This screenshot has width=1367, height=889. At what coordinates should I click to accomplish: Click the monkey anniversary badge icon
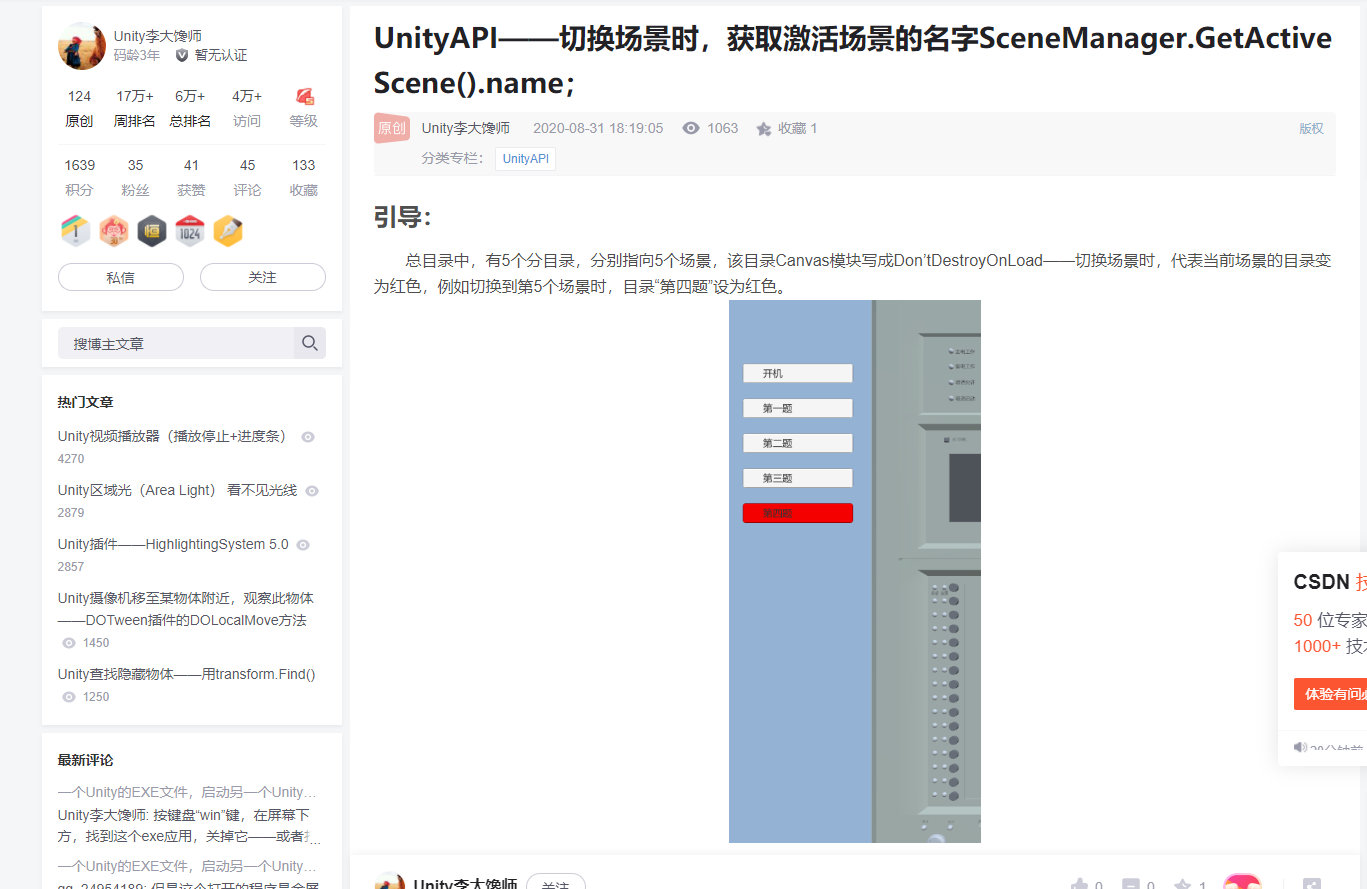(x=114, y=229)
